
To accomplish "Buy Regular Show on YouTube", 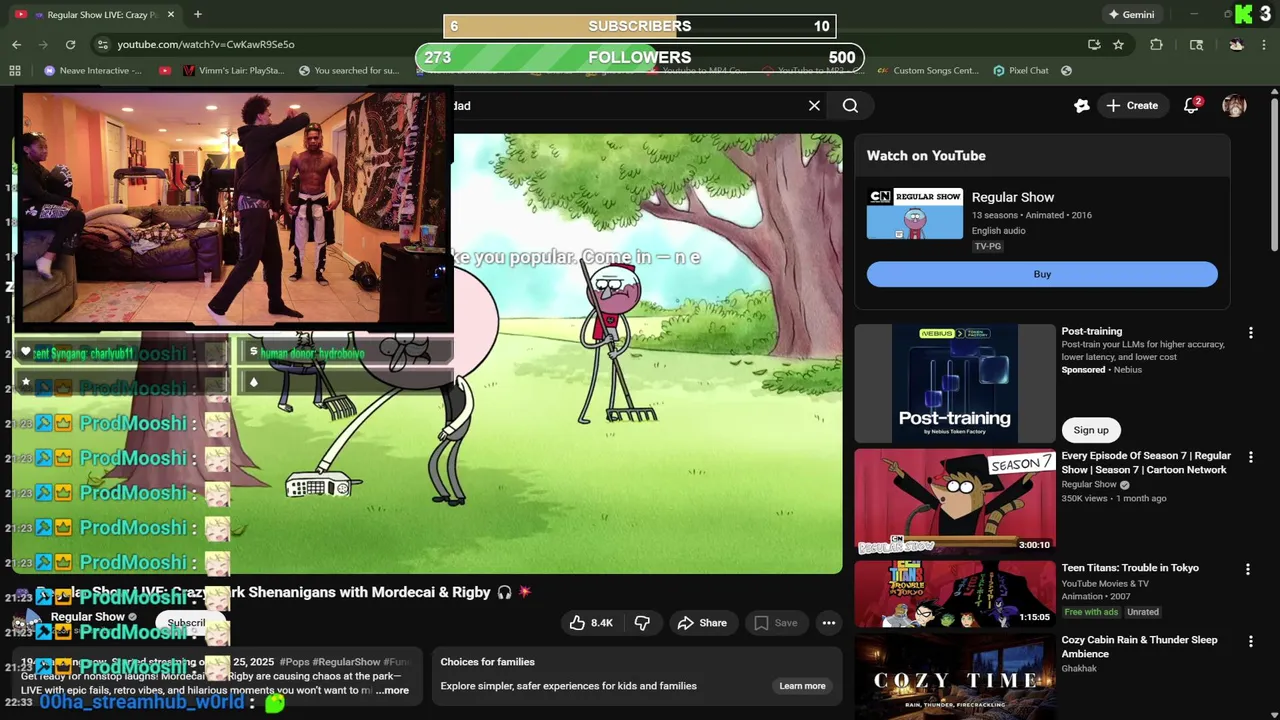I will click(x=1042, y=274).
